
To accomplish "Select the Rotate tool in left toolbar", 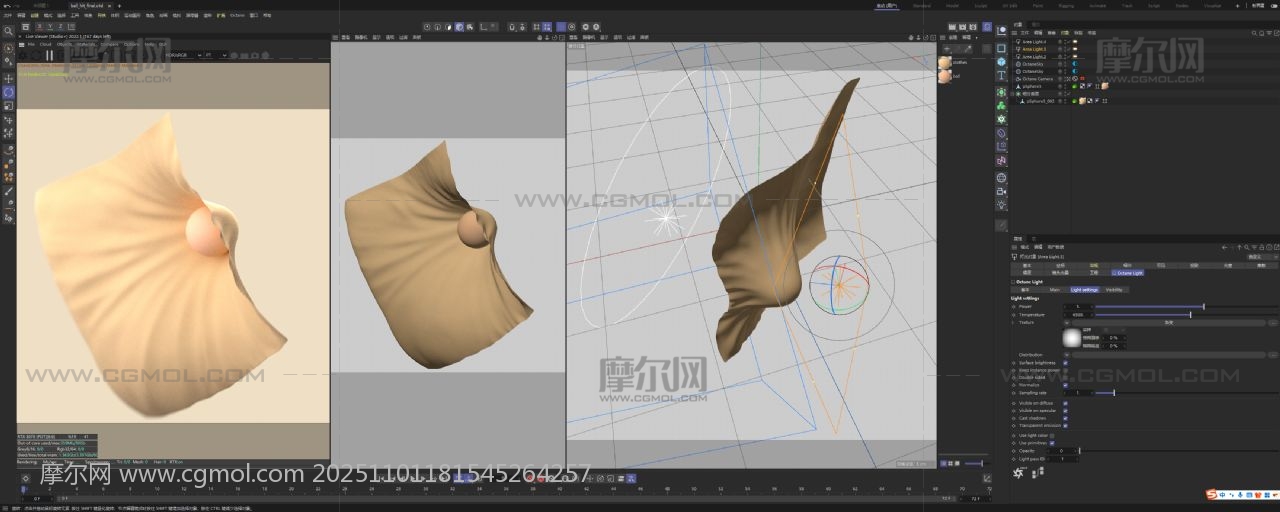I will 8,92.
